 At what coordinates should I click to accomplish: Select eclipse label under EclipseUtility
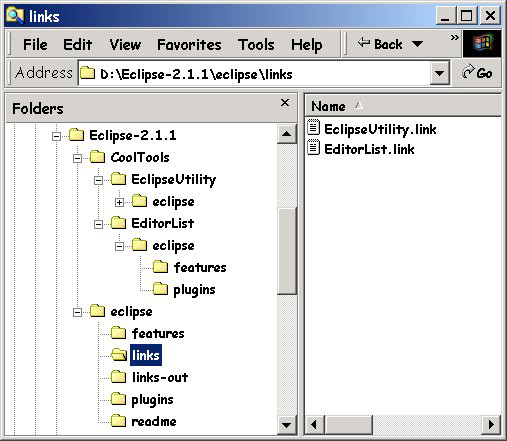tap(173, 202)
